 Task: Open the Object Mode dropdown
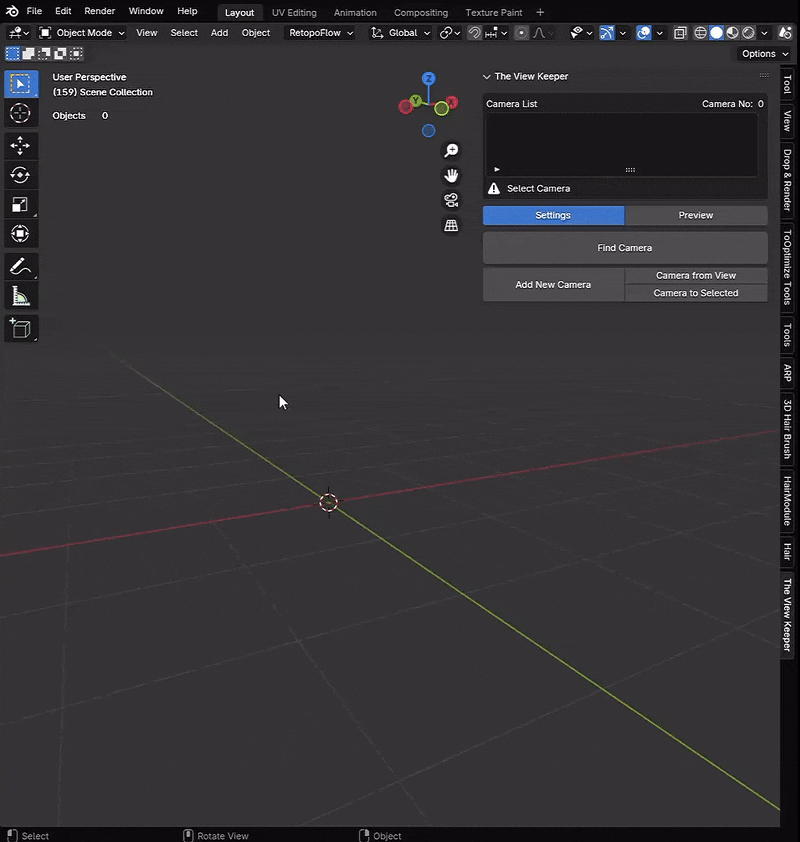(82, 33)
